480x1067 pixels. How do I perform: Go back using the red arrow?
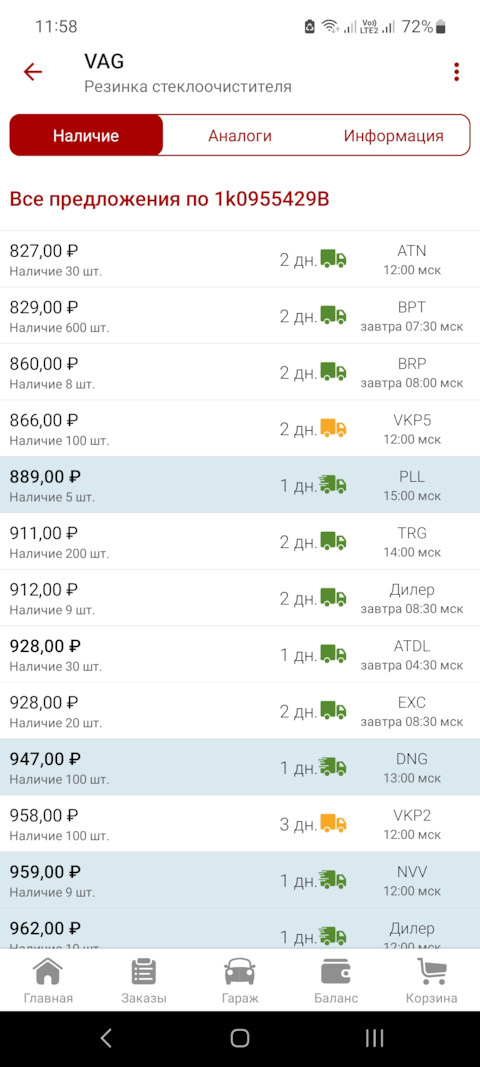pos(33,72)
